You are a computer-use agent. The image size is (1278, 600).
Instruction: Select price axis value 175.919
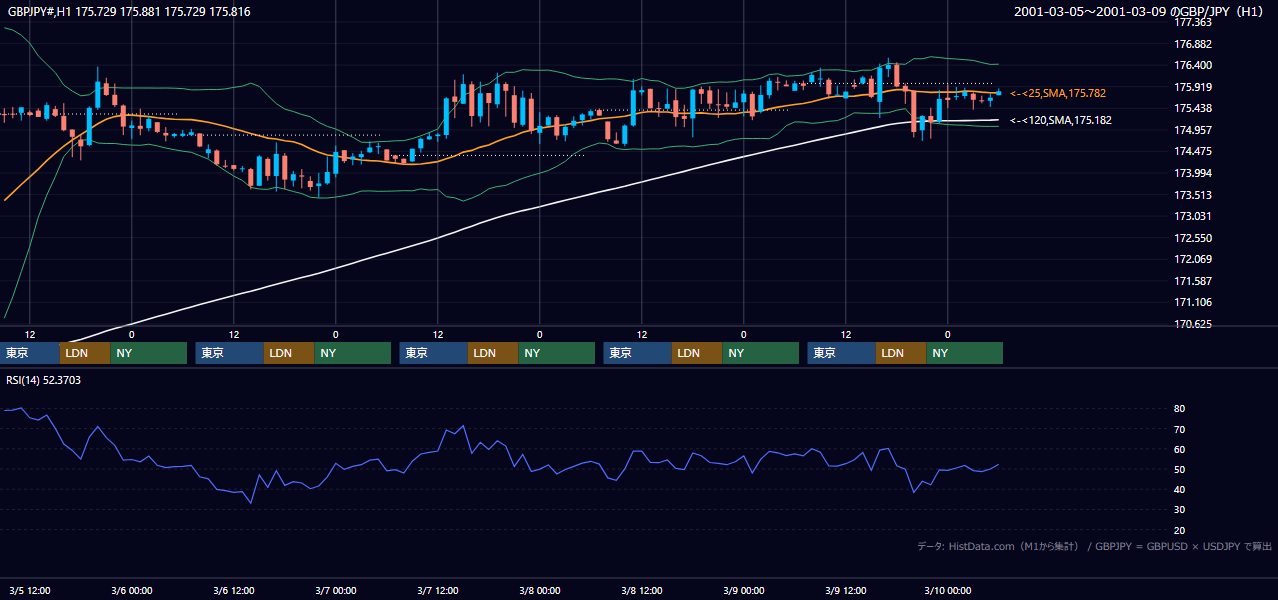coord(1193,87)
